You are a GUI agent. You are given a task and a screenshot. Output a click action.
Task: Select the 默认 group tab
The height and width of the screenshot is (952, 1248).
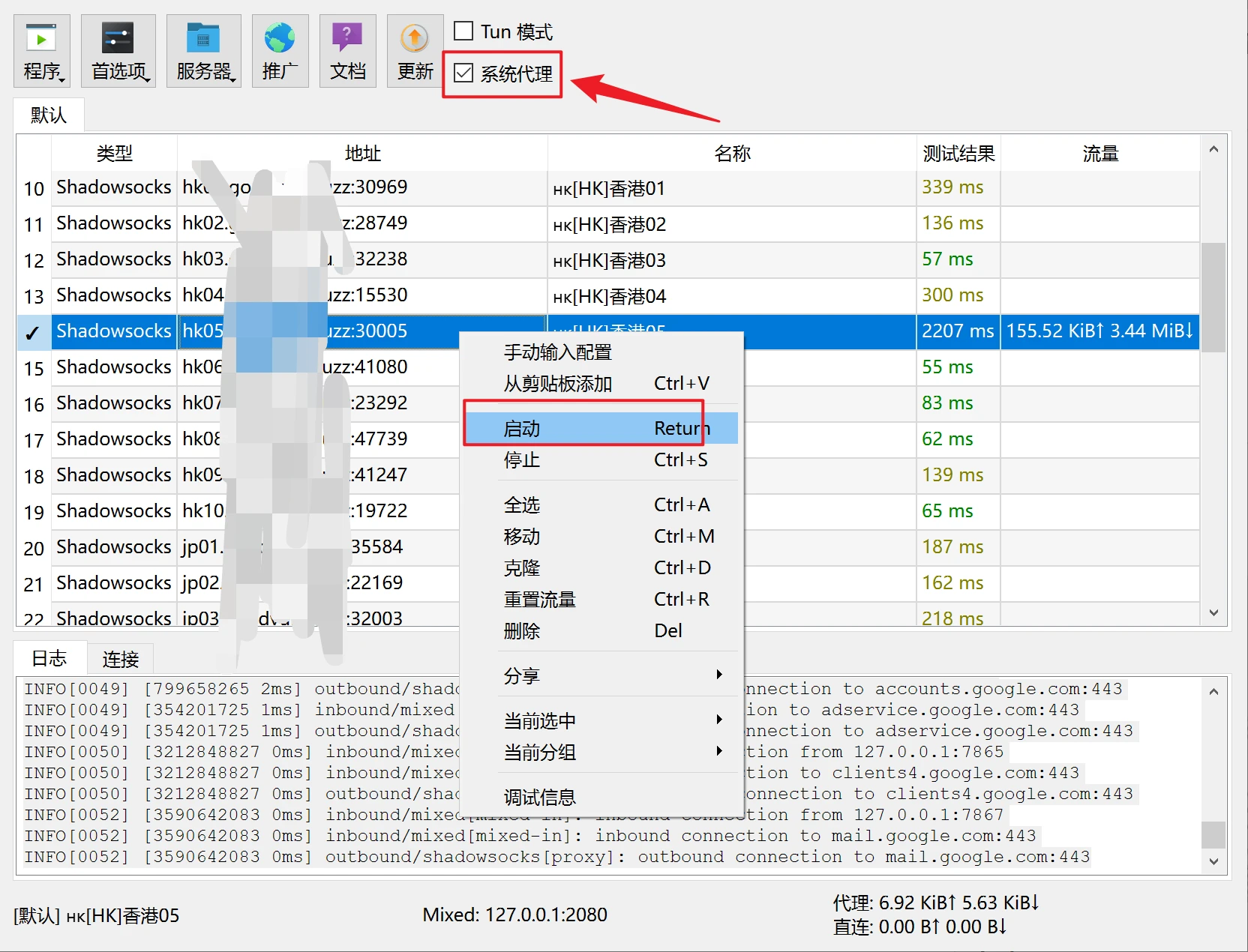[x=49, y=115]
